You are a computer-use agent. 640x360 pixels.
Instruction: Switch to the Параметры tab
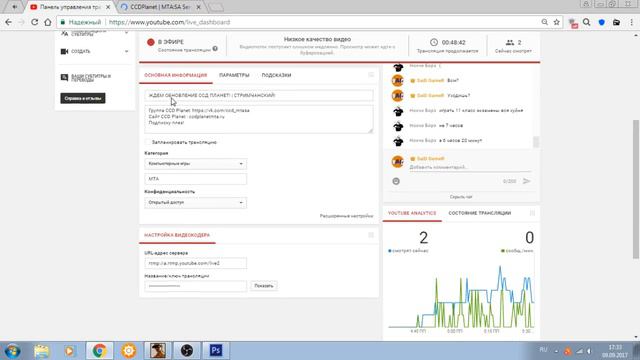234,75
